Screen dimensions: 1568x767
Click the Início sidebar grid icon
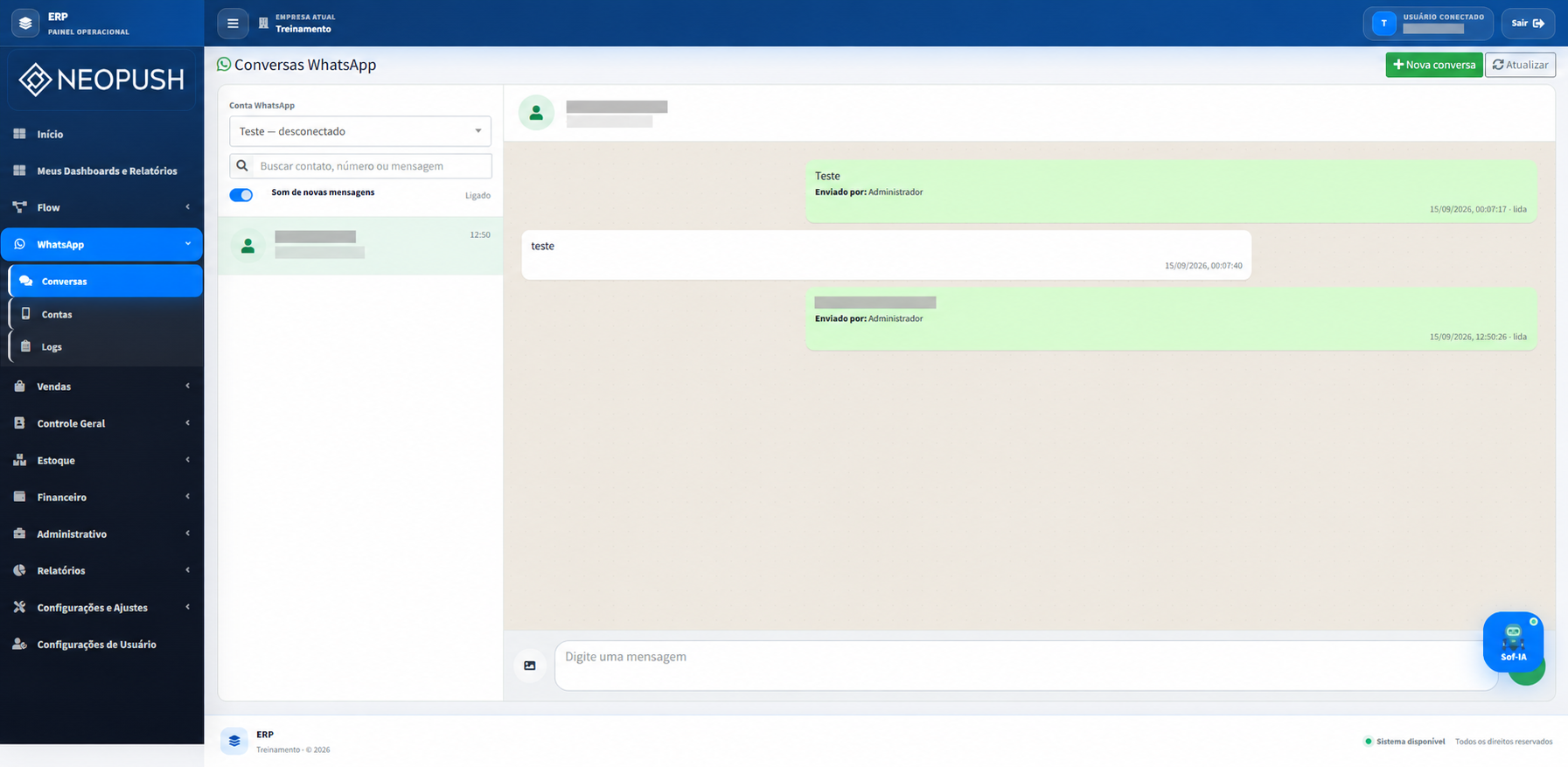tap(19, 134)
